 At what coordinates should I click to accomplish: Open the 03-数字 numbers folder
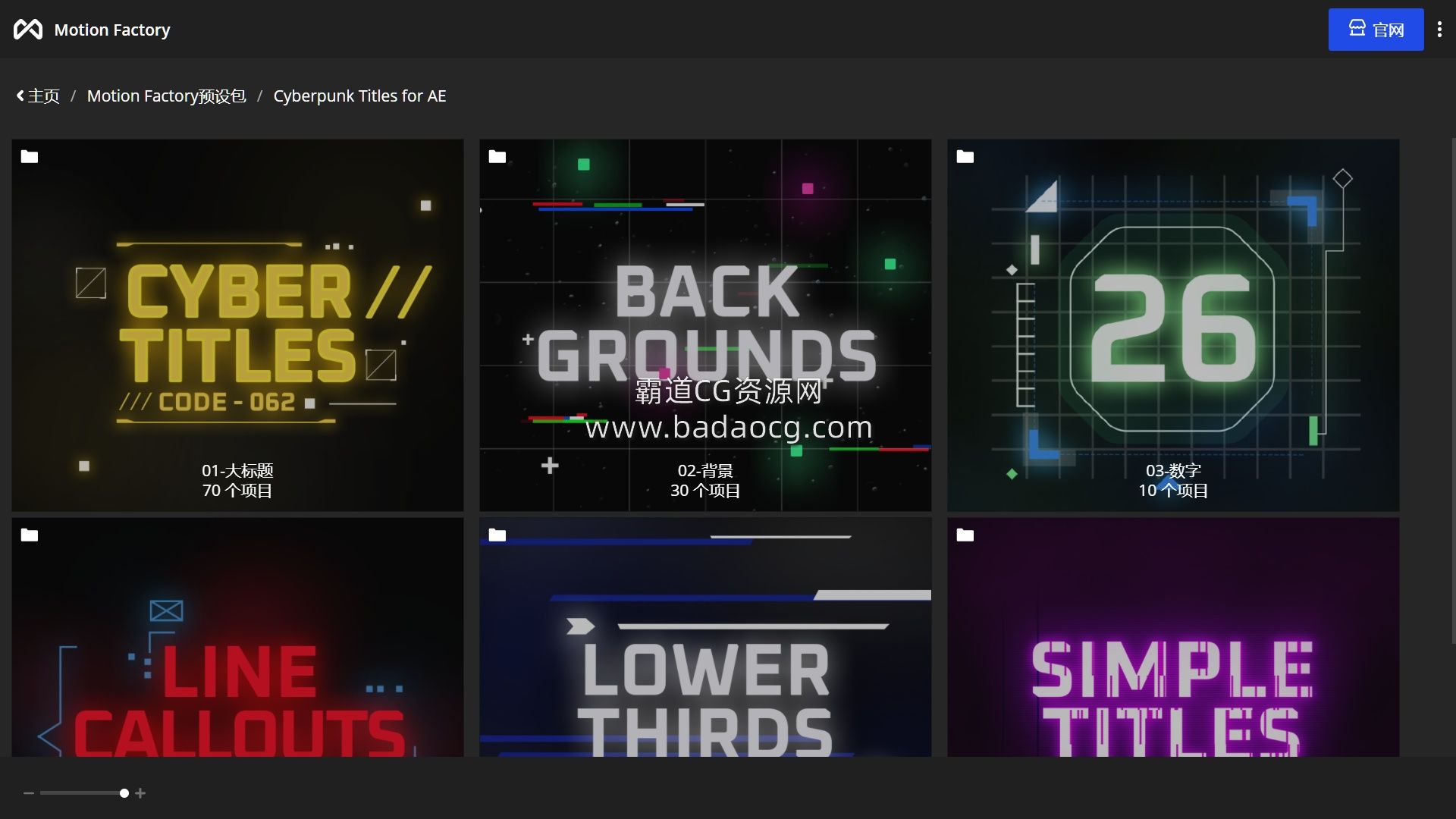click(x=1173, y=325)
